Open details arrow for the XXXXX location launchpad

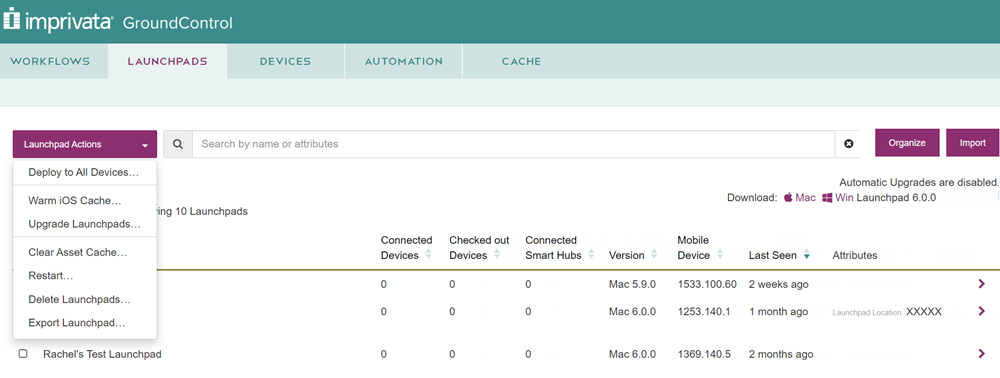[982, 311]
